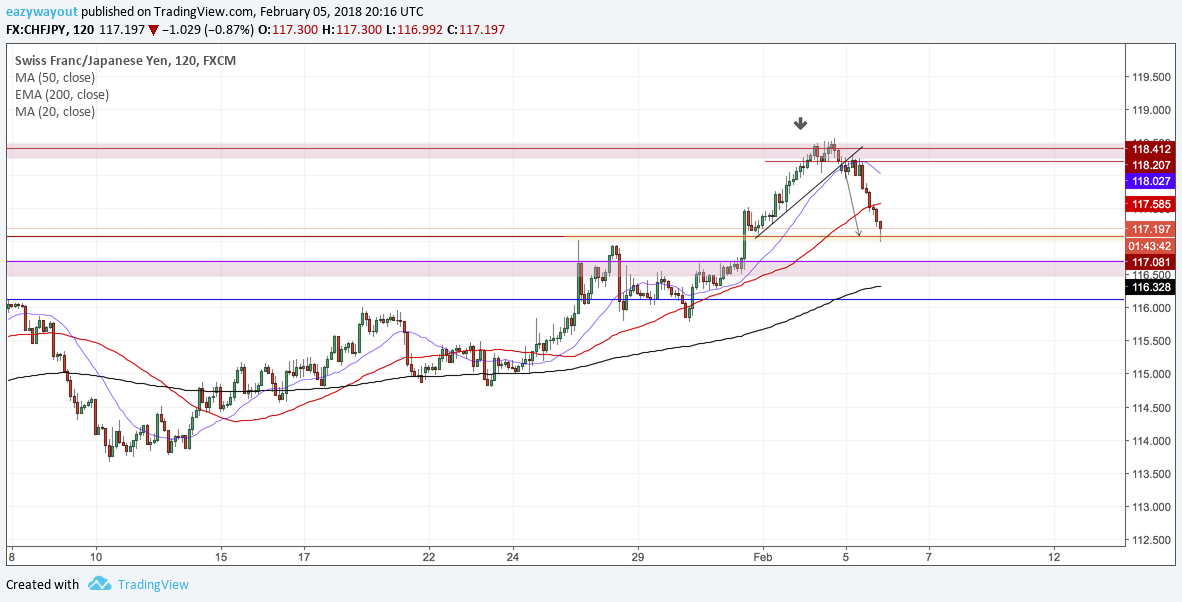Click the 15 date on the time axis

click(220, 557)
